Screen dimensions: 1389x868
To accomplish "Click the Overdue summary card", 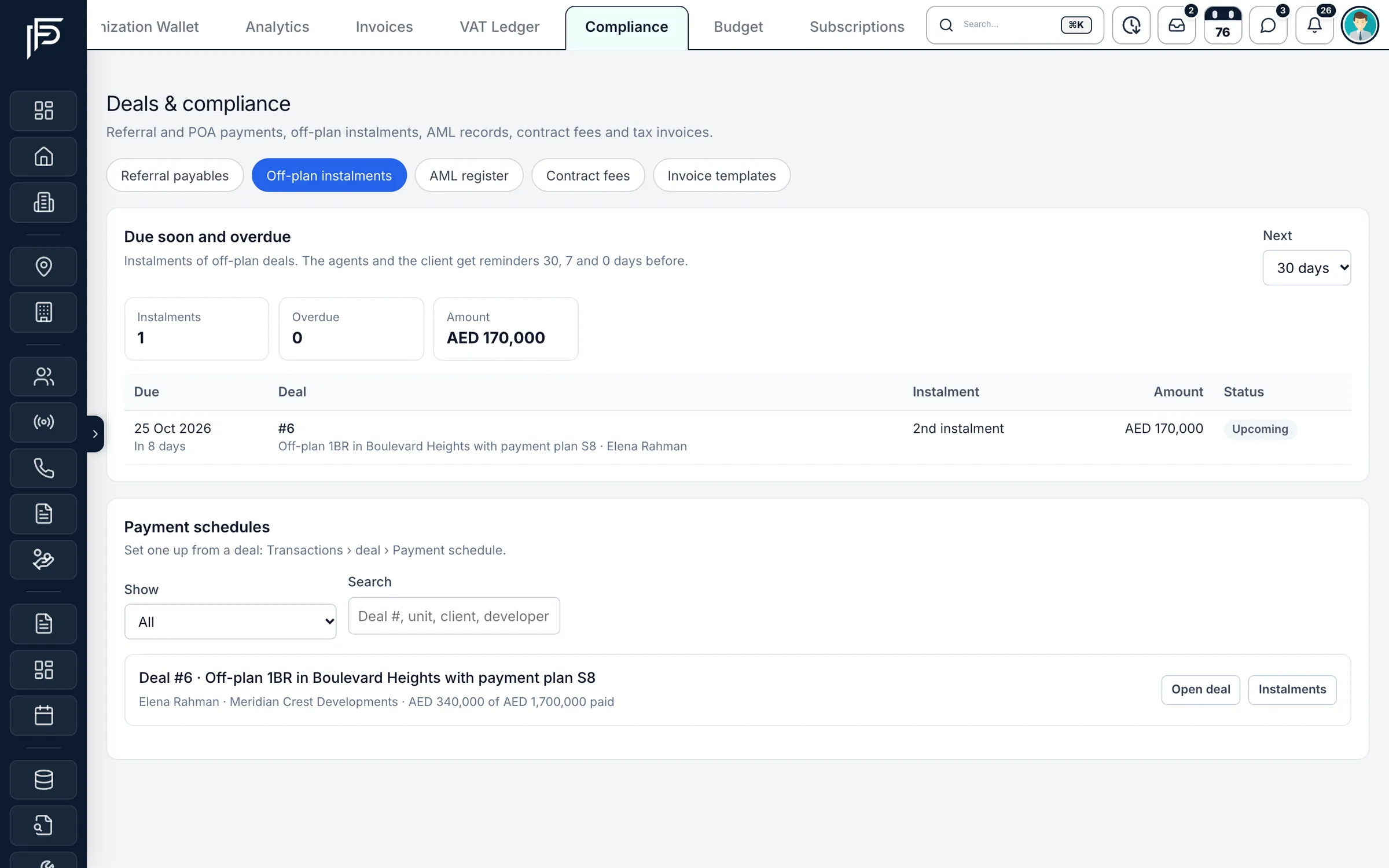I will coord(351,329).
